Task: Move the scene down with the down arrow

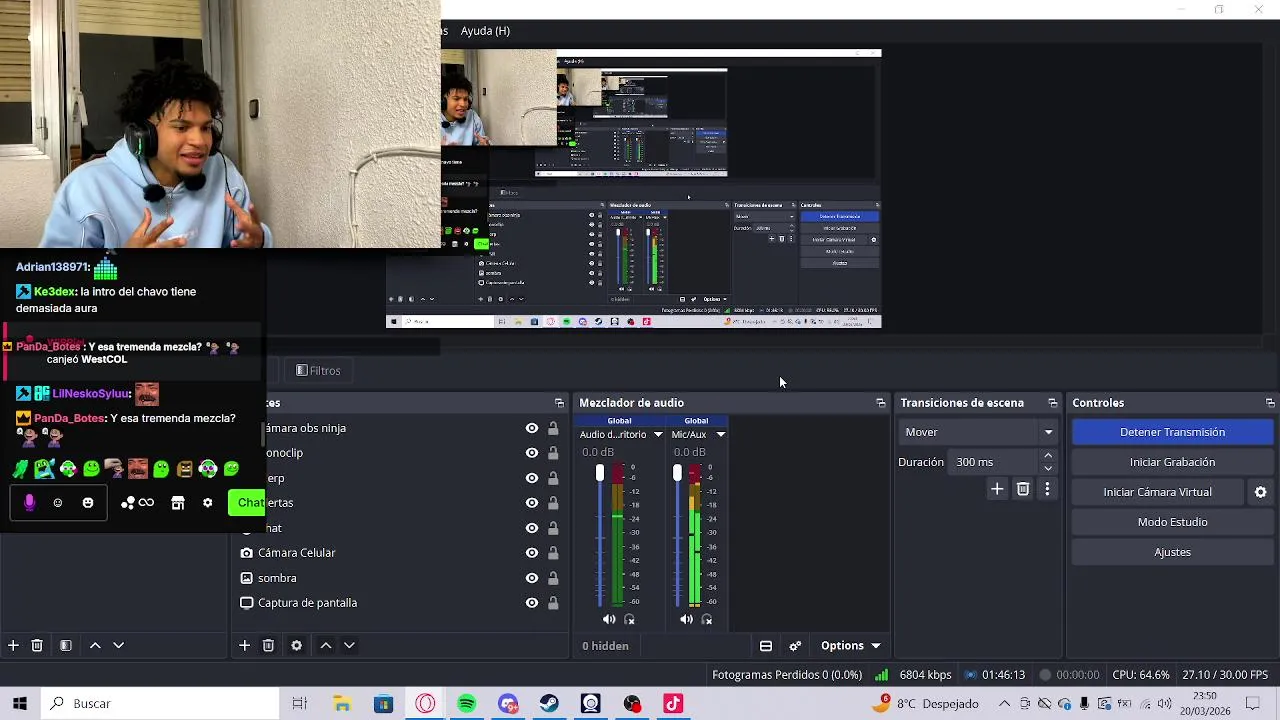Action: pyautogui.click(x=118, y=646)
